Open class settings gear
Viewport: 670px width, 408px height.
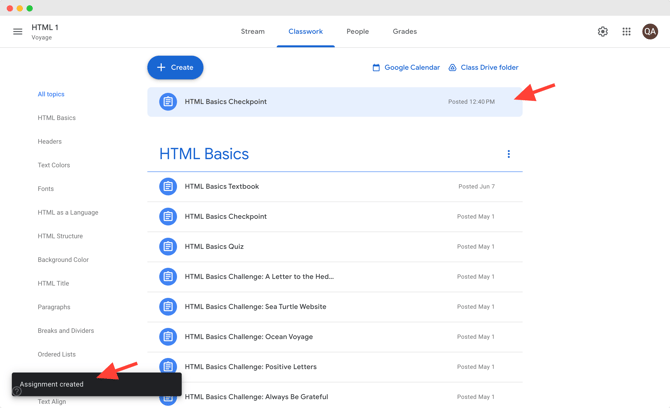[x=602, y=32]
